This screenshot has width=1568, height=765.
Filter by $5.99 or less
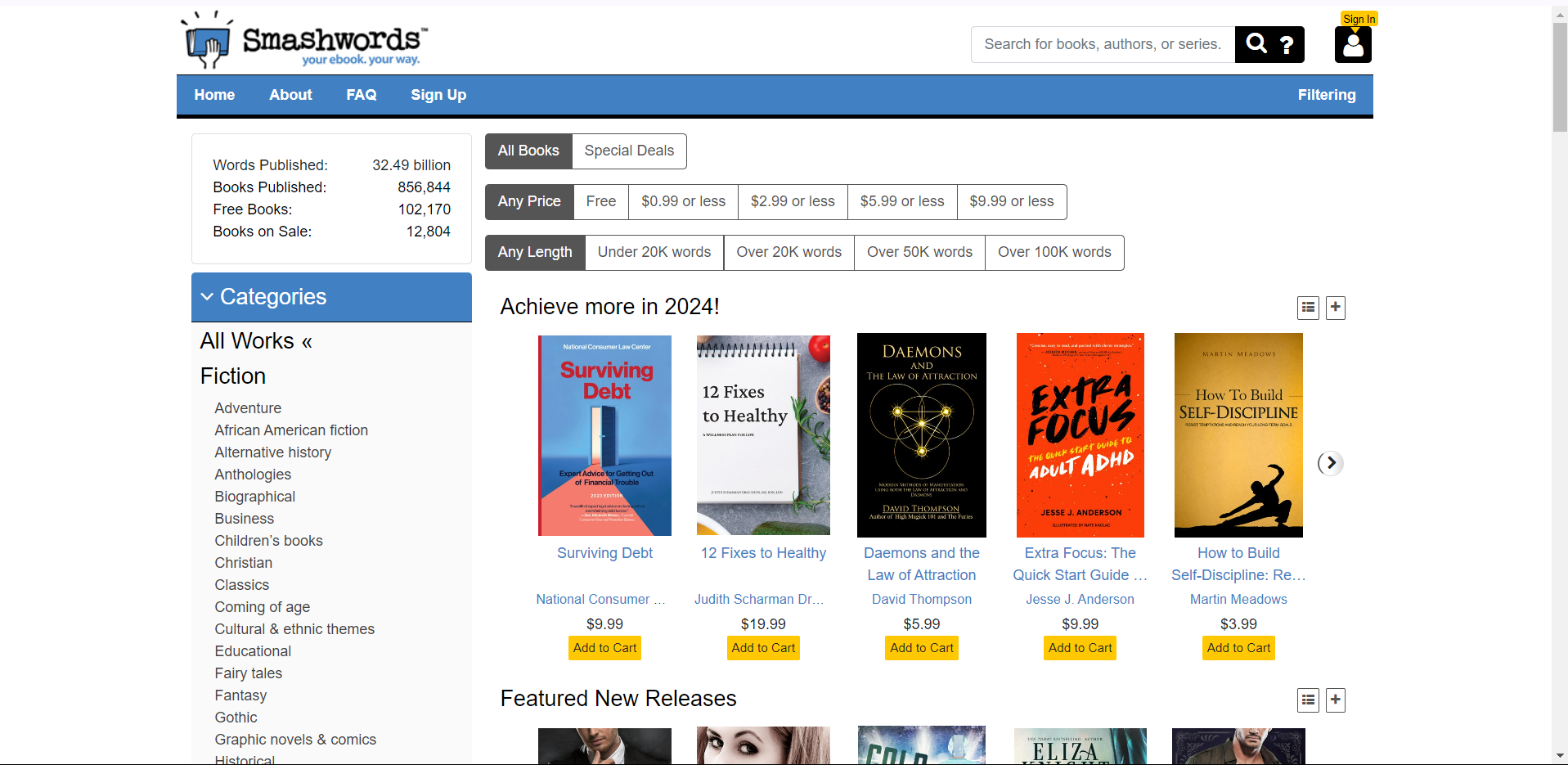902,202
